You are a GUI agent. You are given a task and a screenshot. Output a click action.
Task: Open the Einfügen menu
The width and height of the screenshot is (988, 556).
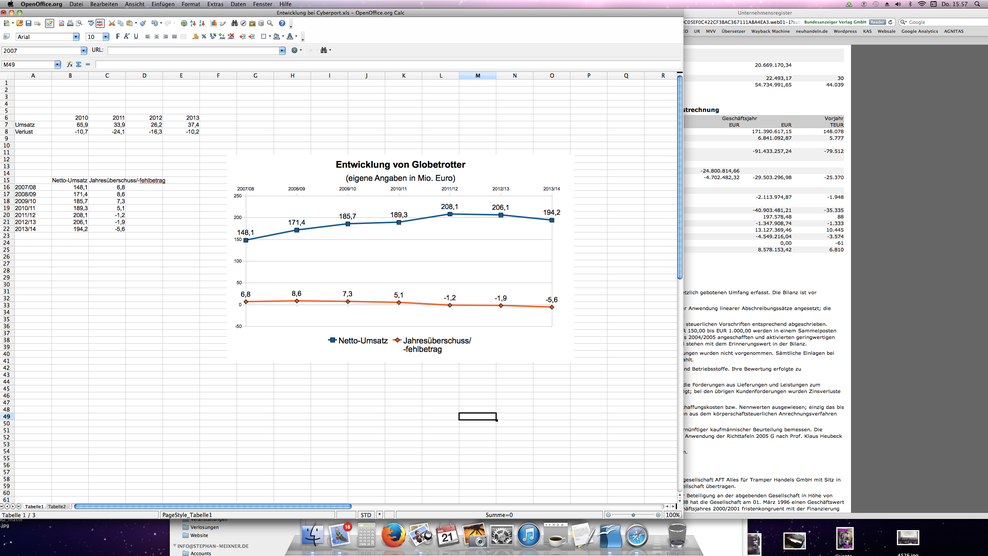163,4
